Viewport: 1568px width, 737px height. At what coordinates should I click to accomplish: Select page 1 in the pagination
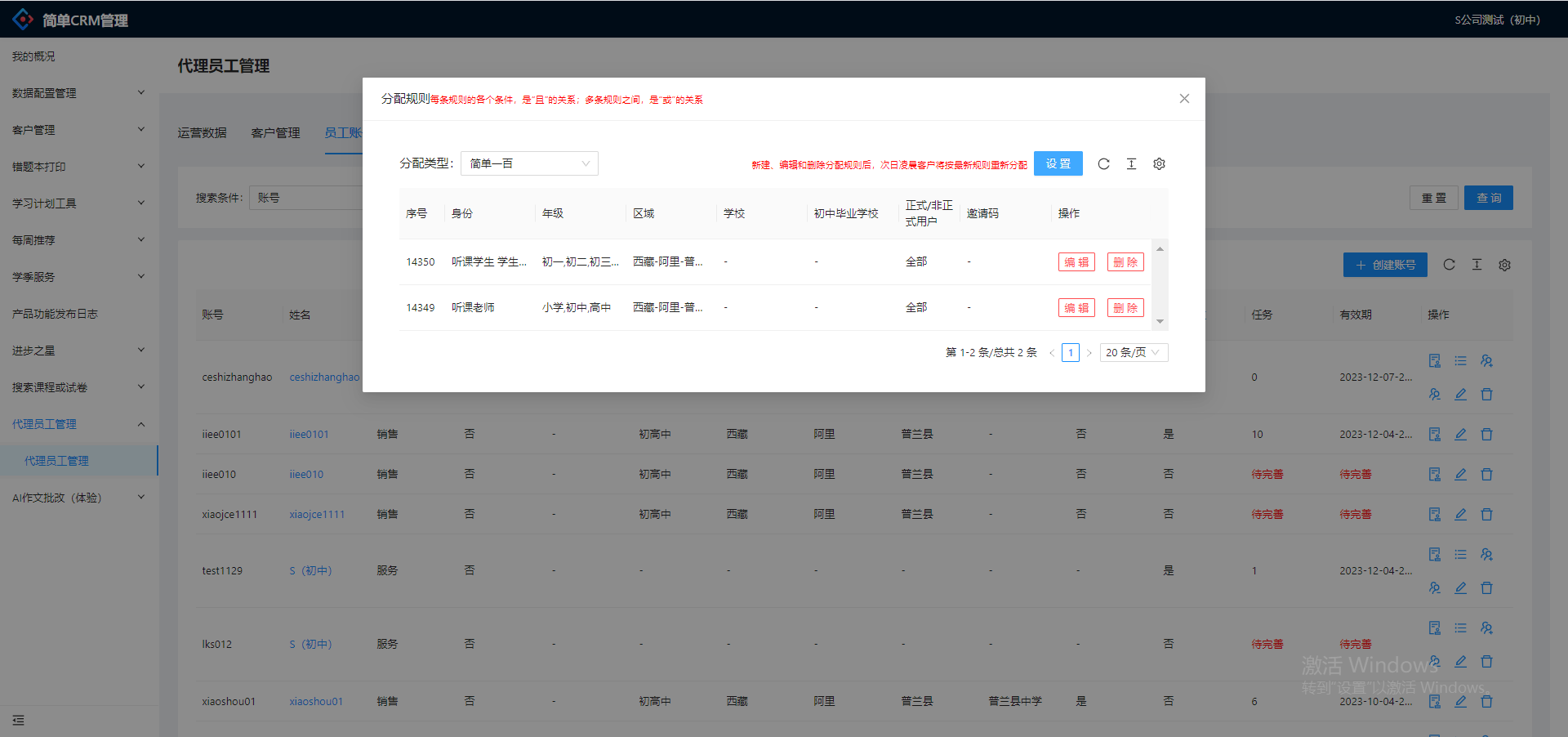point(1070,353)
